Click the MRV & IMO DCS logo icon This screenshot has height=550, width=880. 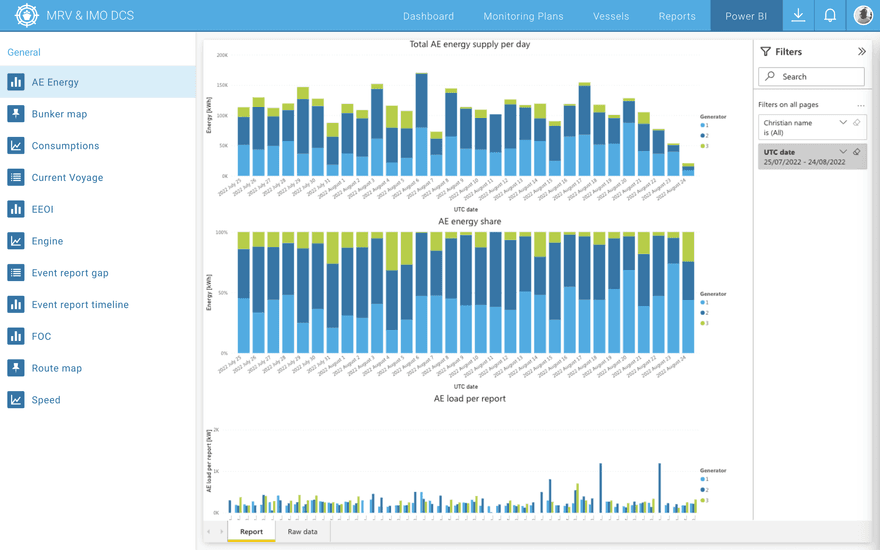(26, 15)
